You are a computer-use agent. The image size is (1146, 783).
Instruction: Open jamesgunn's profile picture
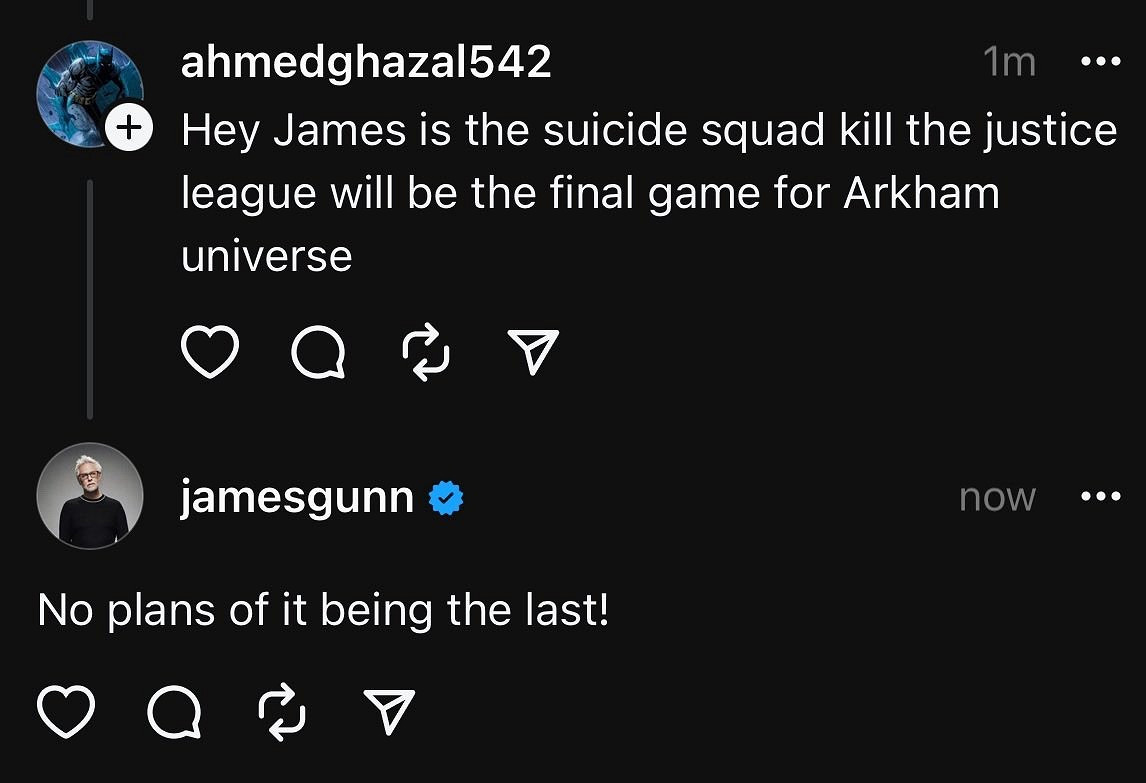coord(90,496)
